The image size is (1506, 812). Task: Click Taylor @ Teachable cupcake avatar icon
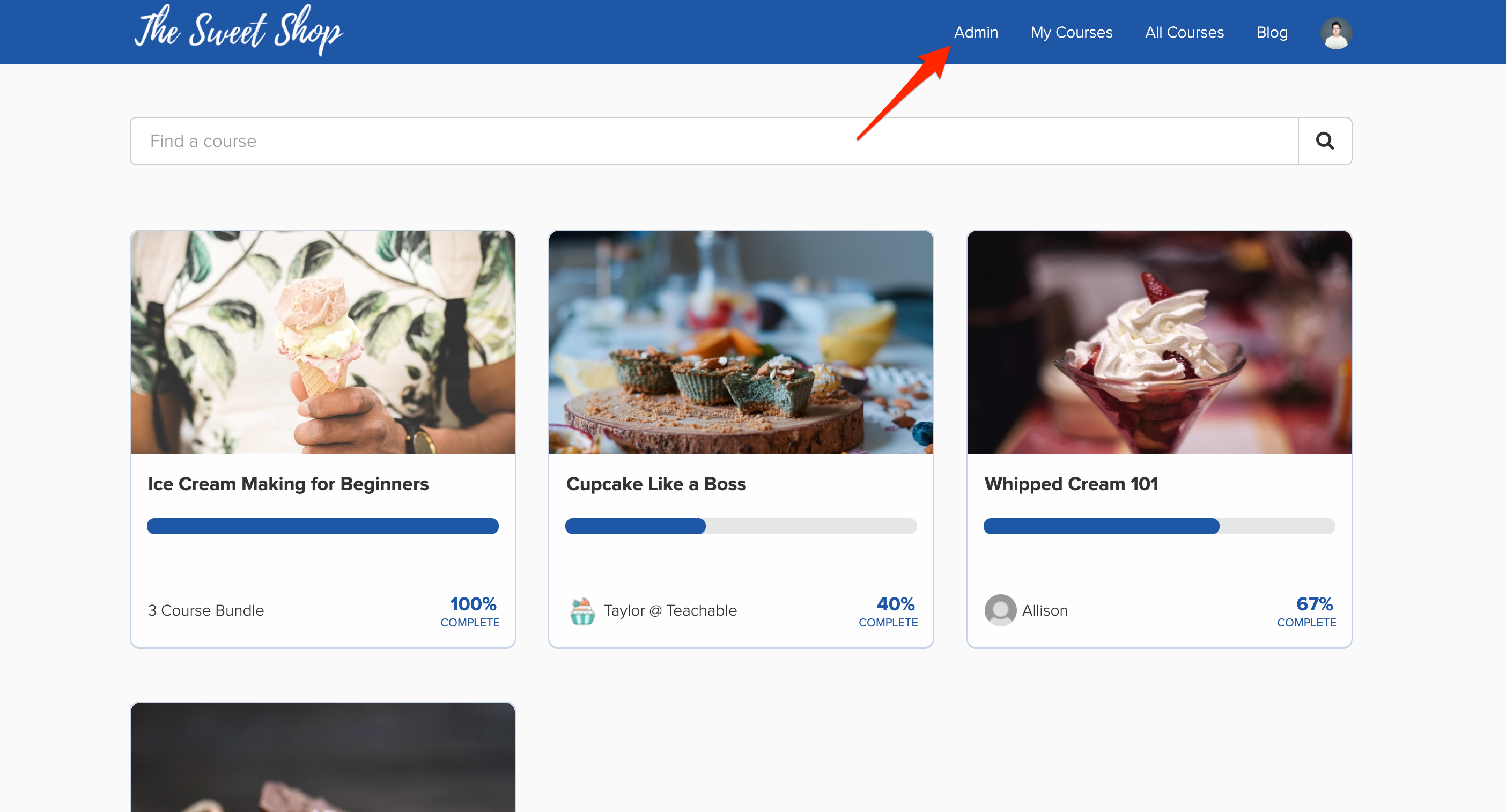coord(582,610)
